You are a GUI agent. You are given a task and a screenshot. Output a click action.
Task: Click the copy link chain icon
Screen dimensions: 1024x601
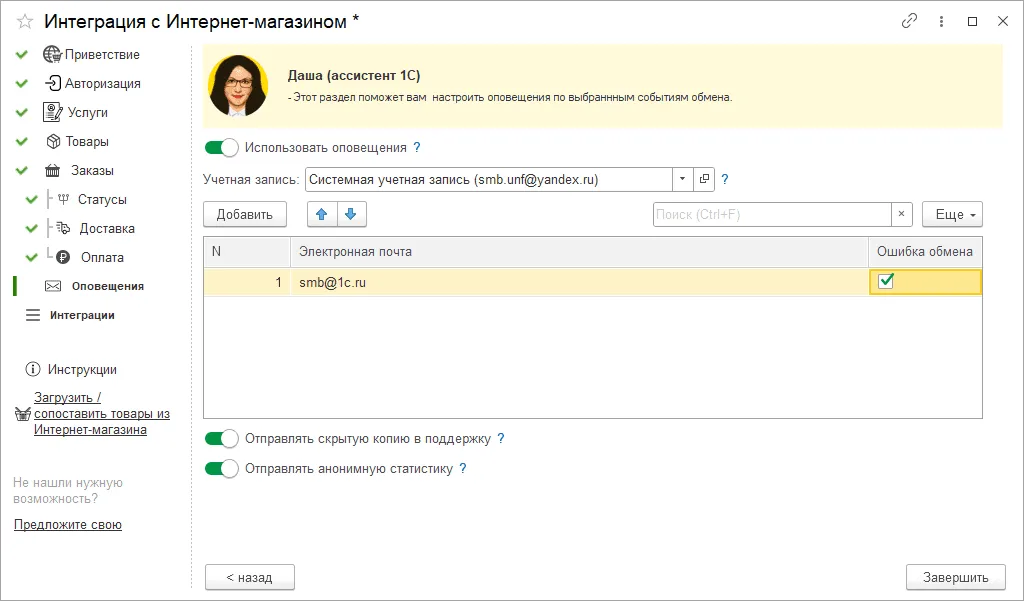pos(909,21)
